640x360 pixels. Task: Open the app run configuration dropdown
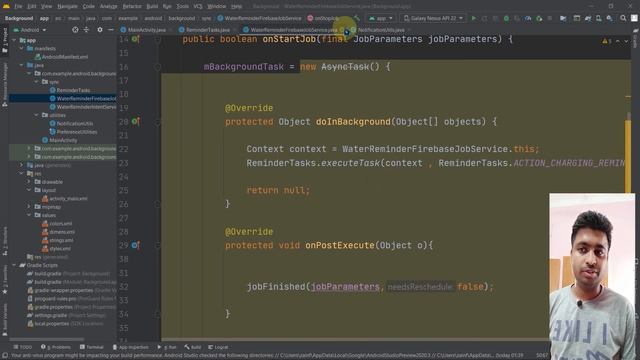pyautogui.click(x=380, y=18)
